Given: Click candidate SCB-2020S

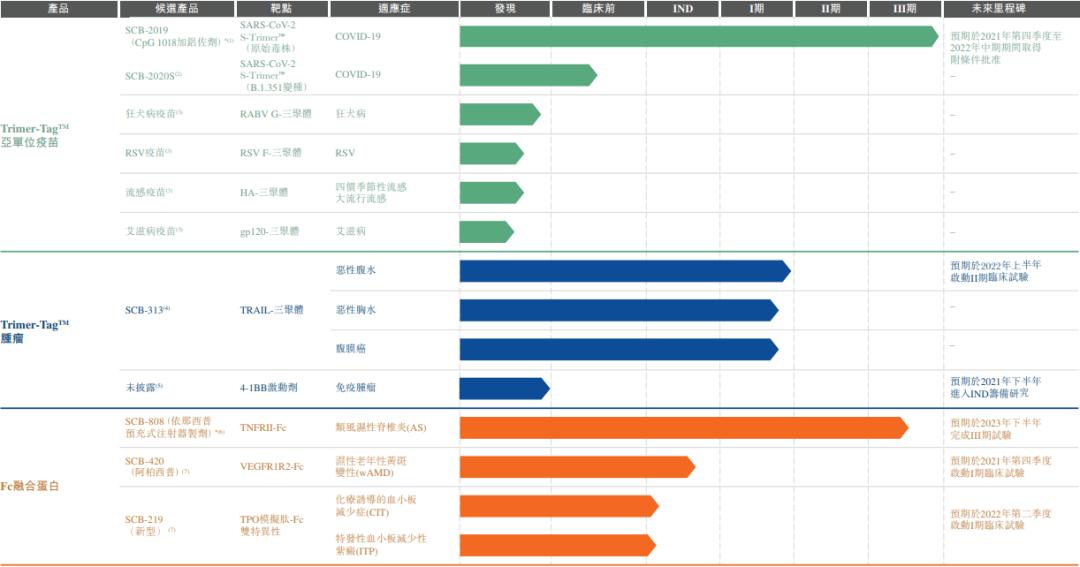Looking at the screenshot, I should click(153, 76).
